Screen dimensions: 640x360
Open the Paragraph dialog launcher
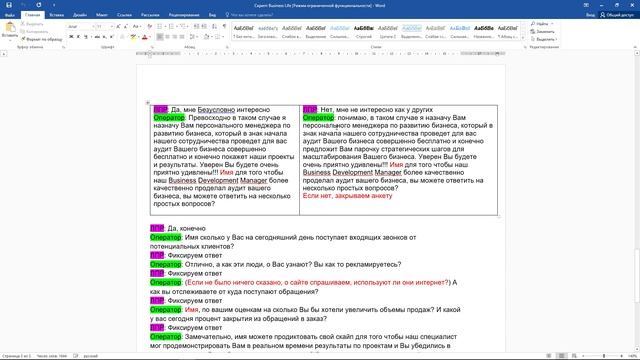227,47
